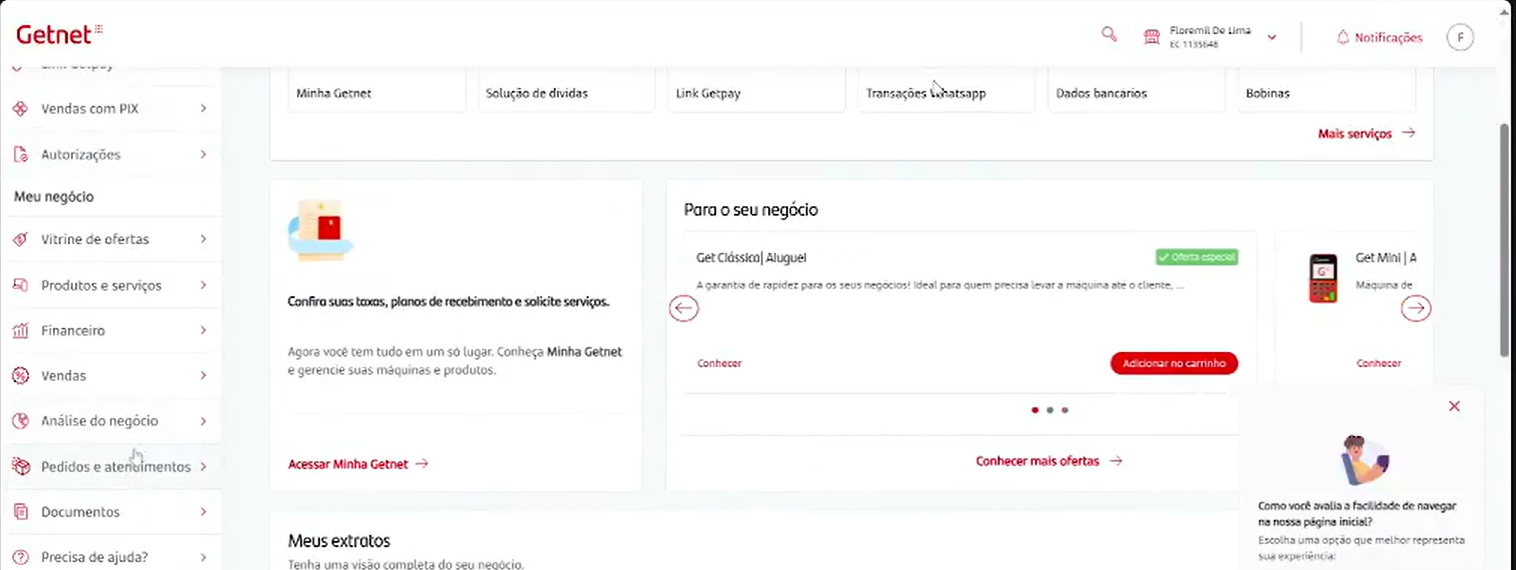Screen dimensions: 1516x570
Task: Close the survey popup with X
Action: 1454,406
